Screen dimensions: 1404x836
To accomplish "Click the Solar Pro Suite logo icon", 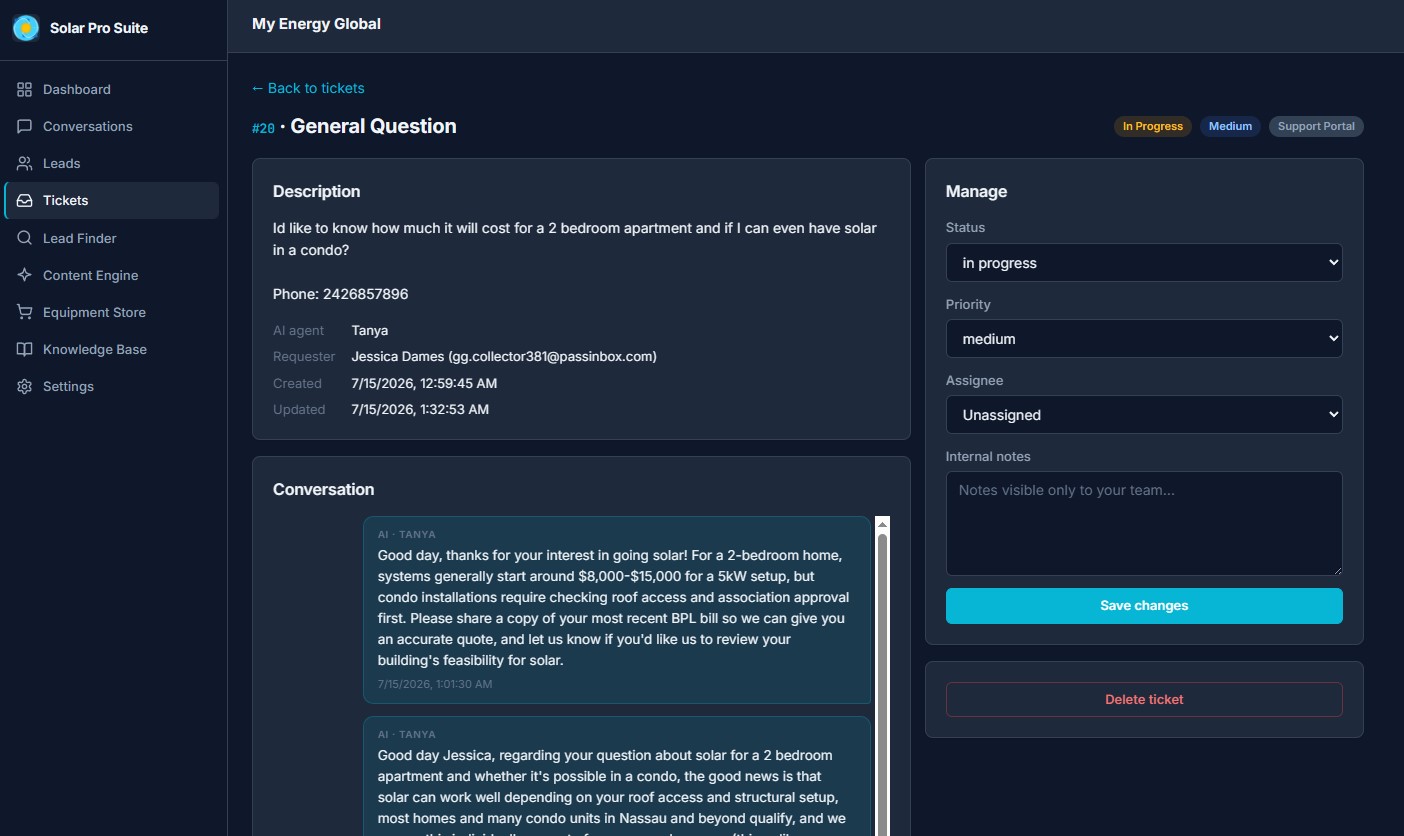I will tap(26, 28).
